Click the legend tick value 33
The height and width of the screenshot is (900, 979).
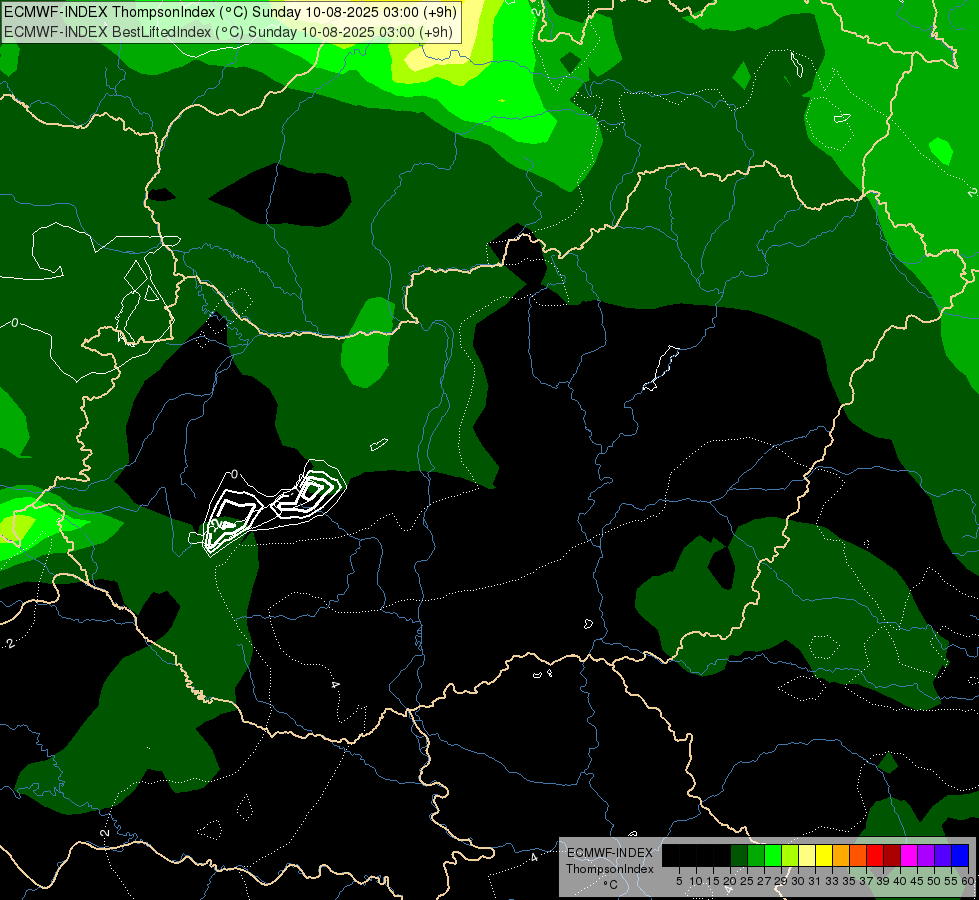coord(832,881)
